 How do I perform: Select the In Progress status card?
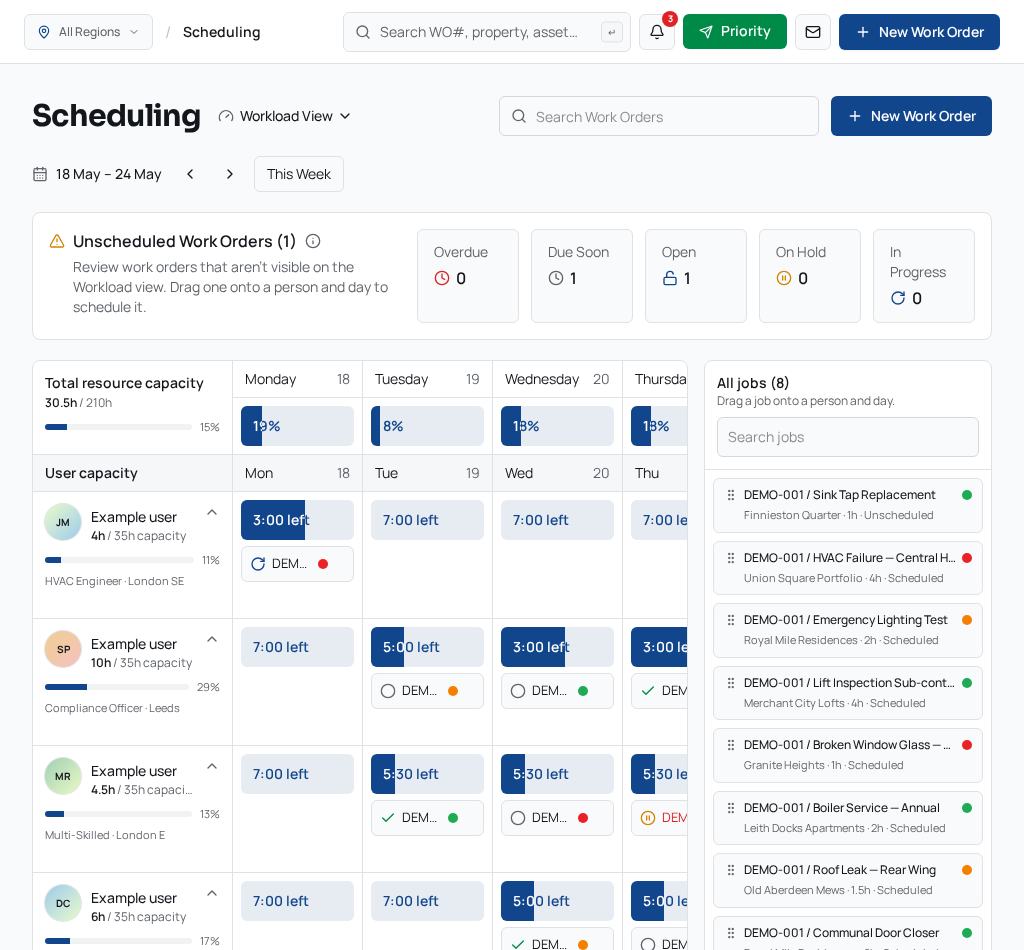click(923, 276)
